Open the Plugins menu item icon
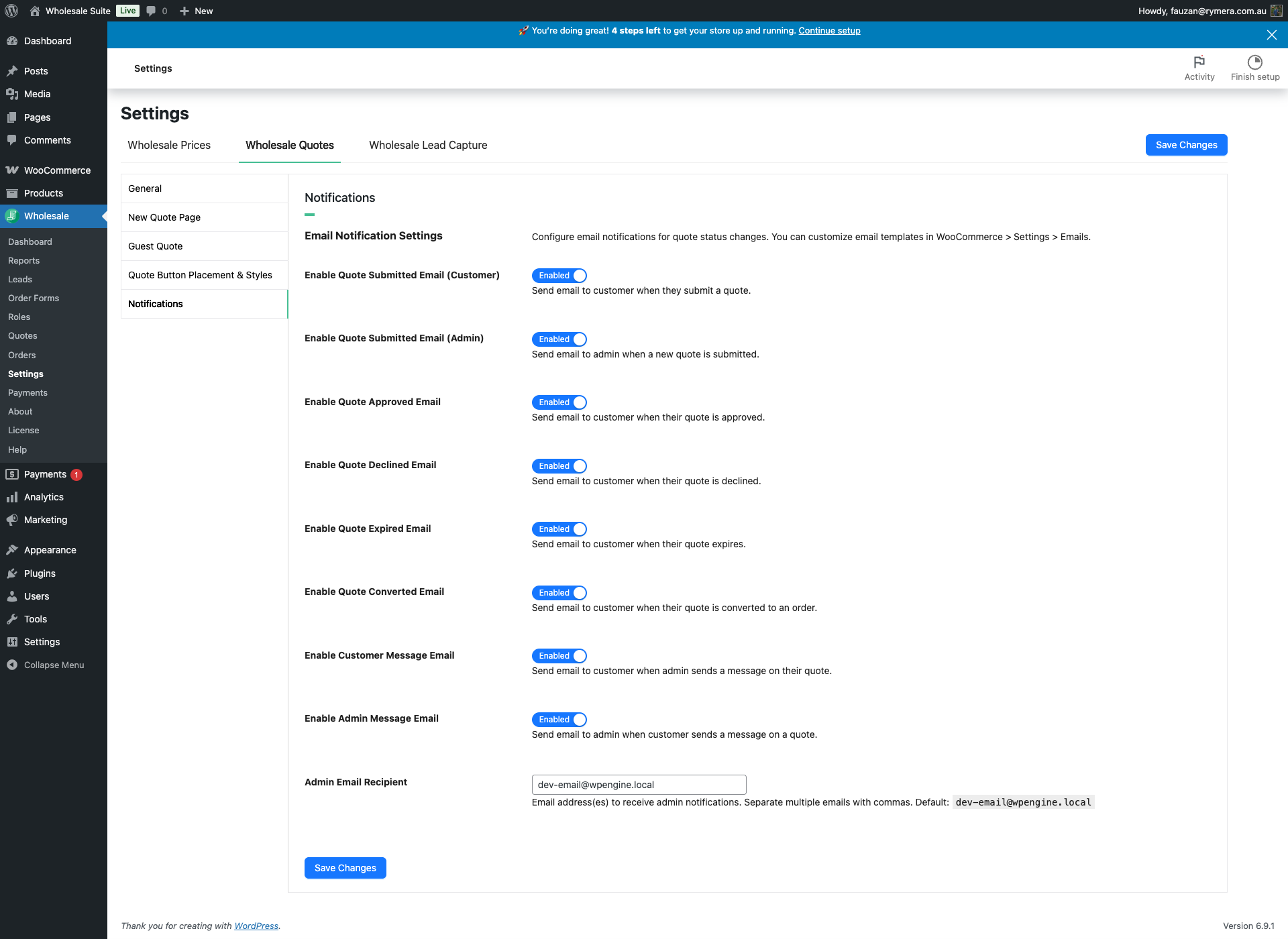Viewport: 1288px width, 939px height. tap(12, 573)
